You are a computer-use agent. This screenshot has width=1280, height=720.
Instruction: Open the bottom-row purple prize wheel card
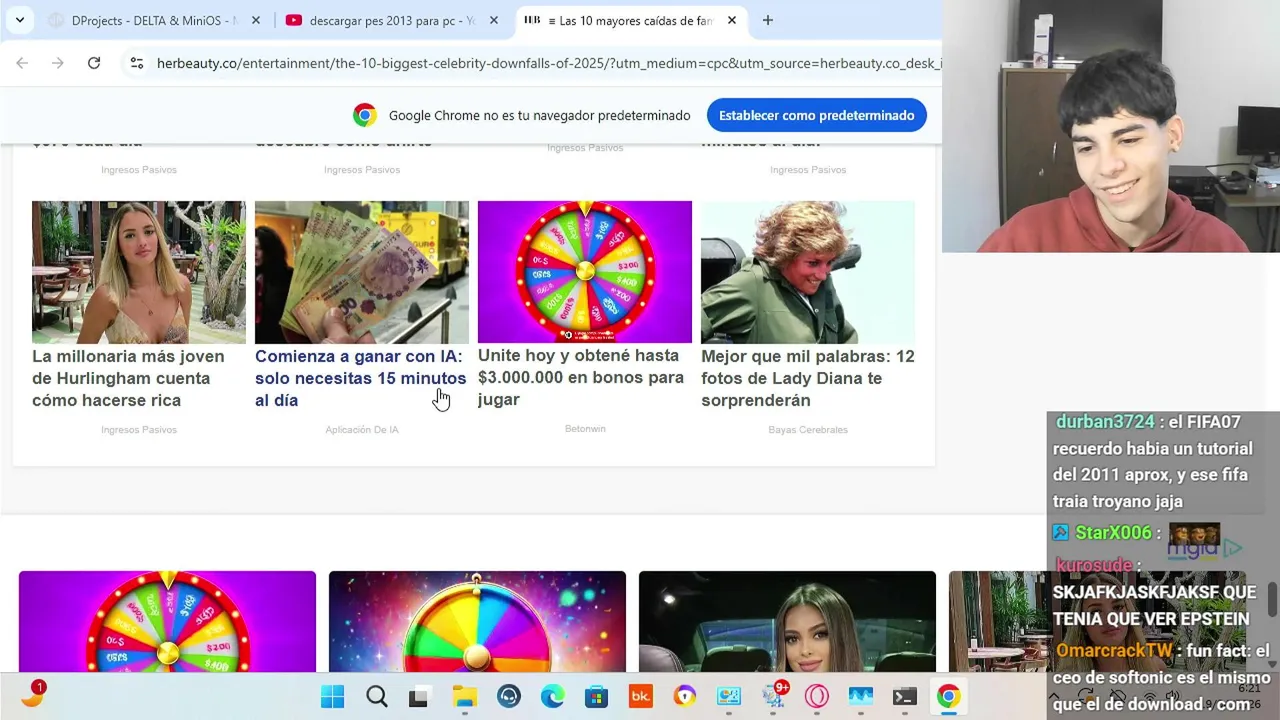pyautogui.click(x=167, y=621)
